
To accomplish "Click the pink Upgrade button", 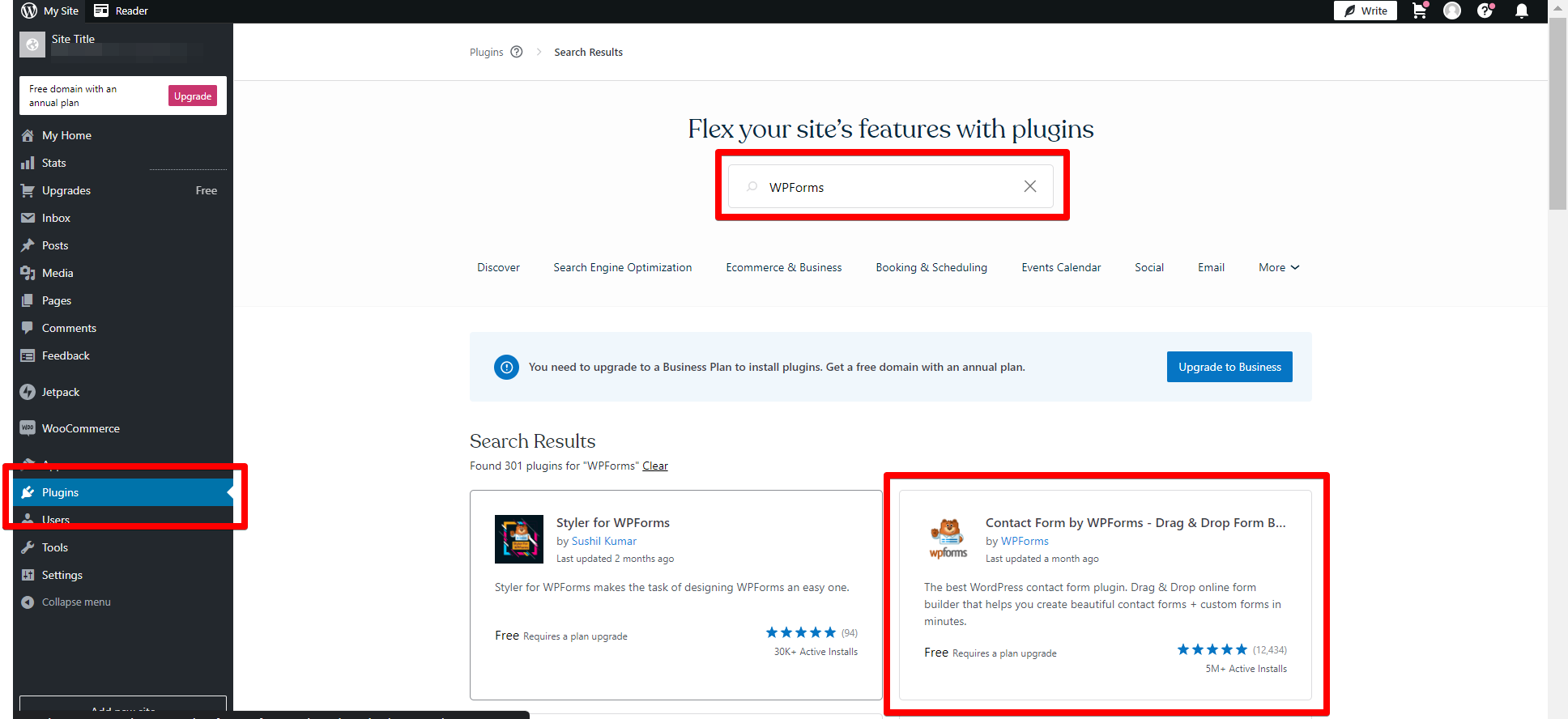I will tap(193, 96).
